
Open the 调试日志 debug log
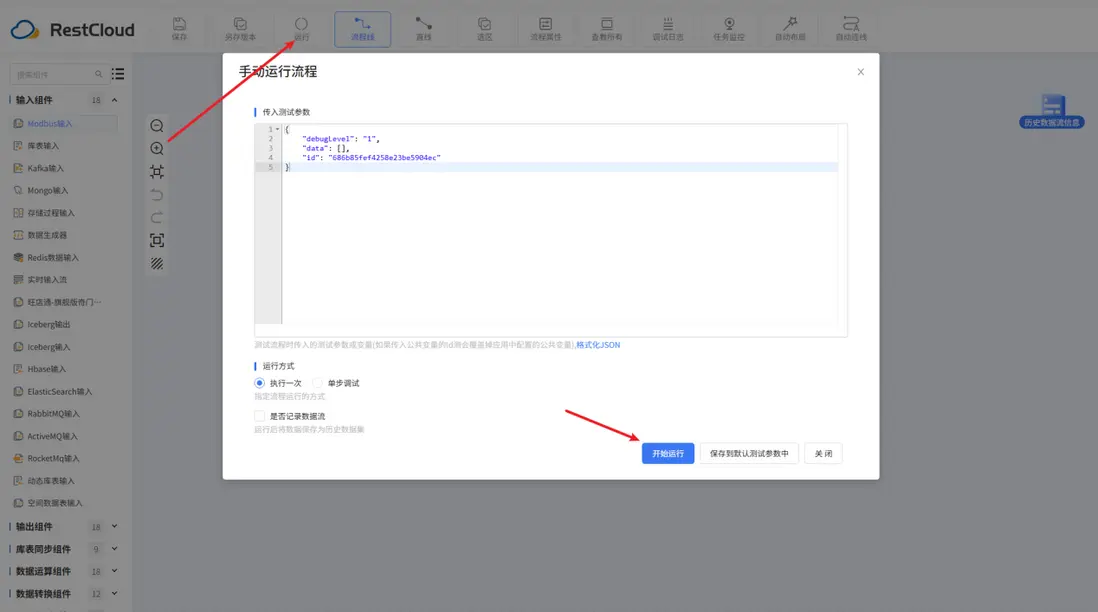point(668,29)
